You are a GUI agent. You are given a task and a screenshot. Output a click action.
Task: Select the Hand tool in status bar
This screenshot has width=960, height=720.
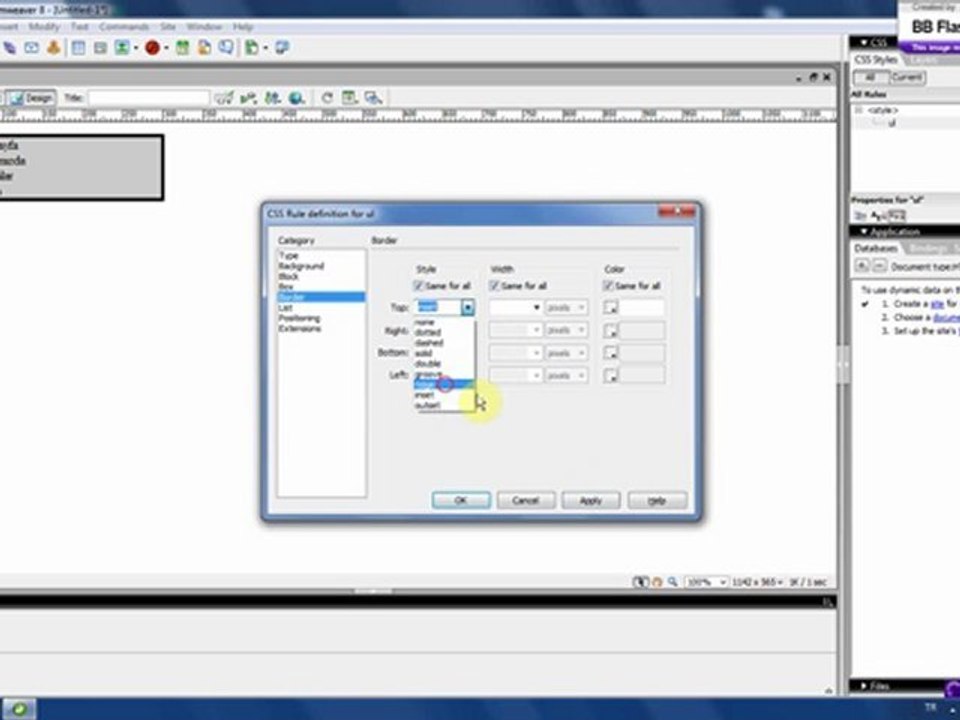pyautogui.click(x=657, y=582)
